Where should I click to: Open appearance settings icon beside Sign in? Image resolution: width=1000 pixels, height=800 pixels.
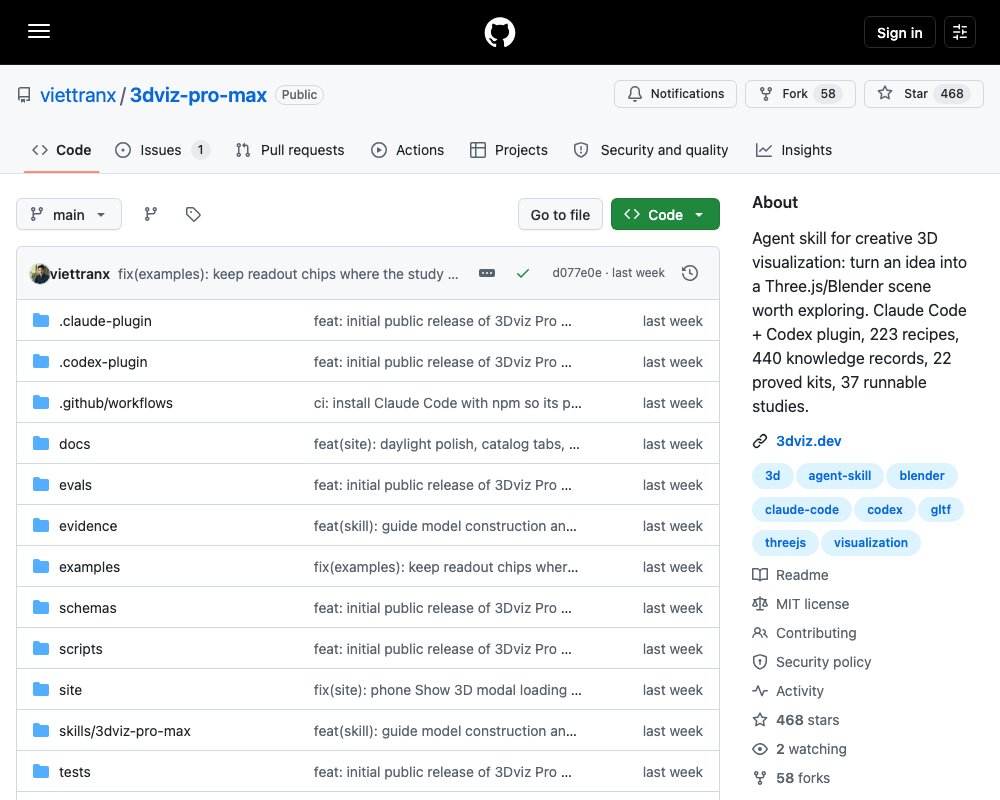tap(959, 32)
